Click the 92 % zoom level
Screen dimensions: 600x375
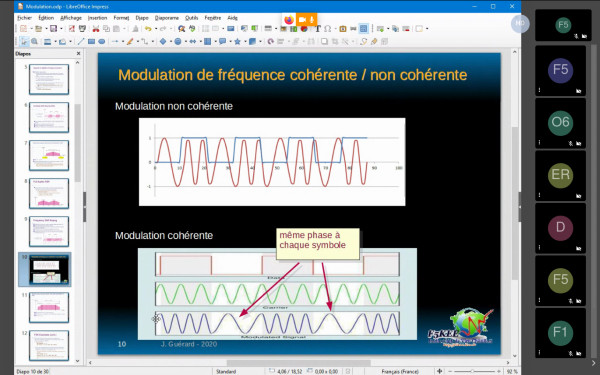[512, 371]
